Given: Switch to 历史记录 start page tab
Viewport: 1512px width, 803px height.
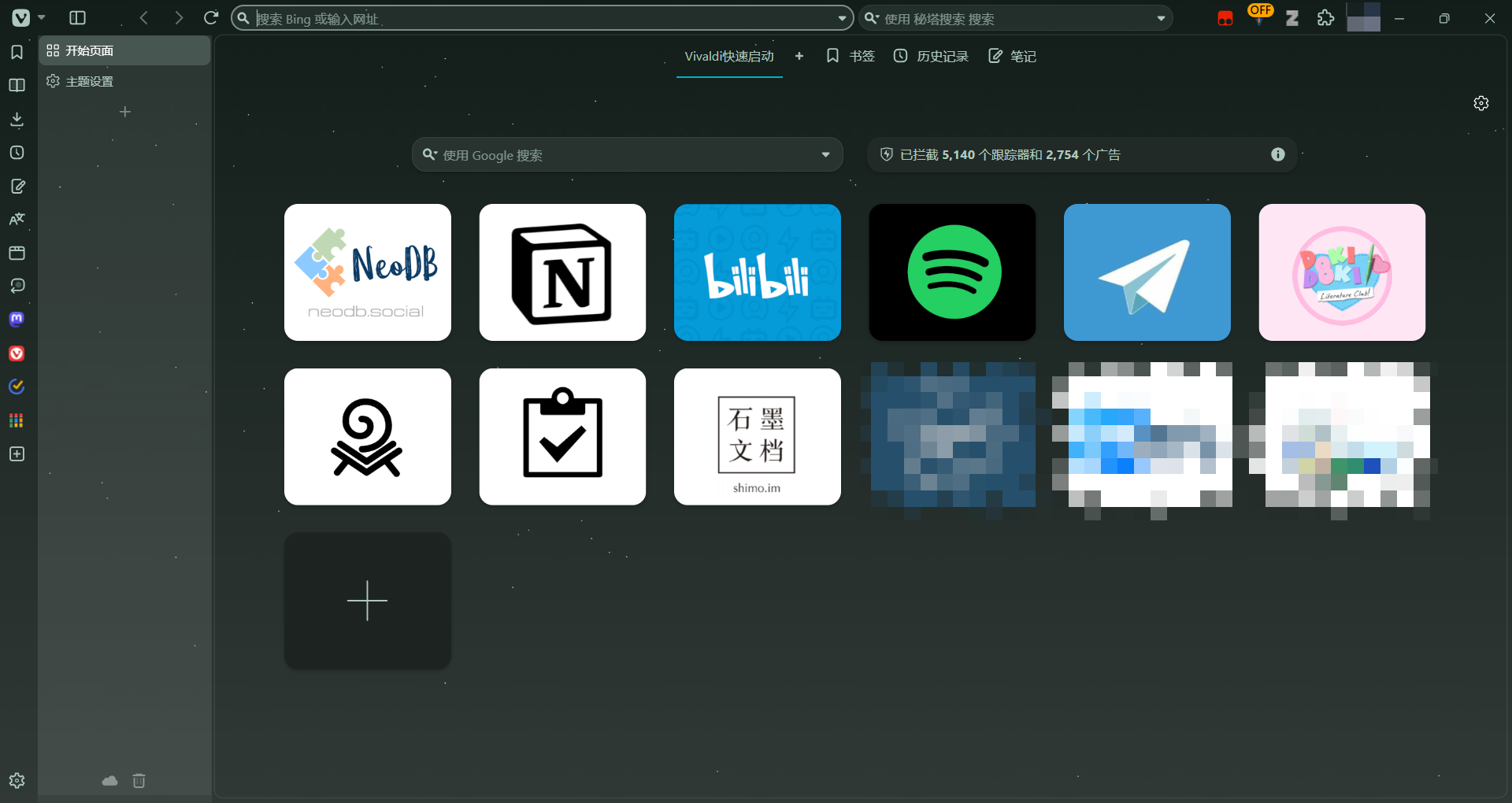Looking at the screenshot, I should [x=931, y=57].
